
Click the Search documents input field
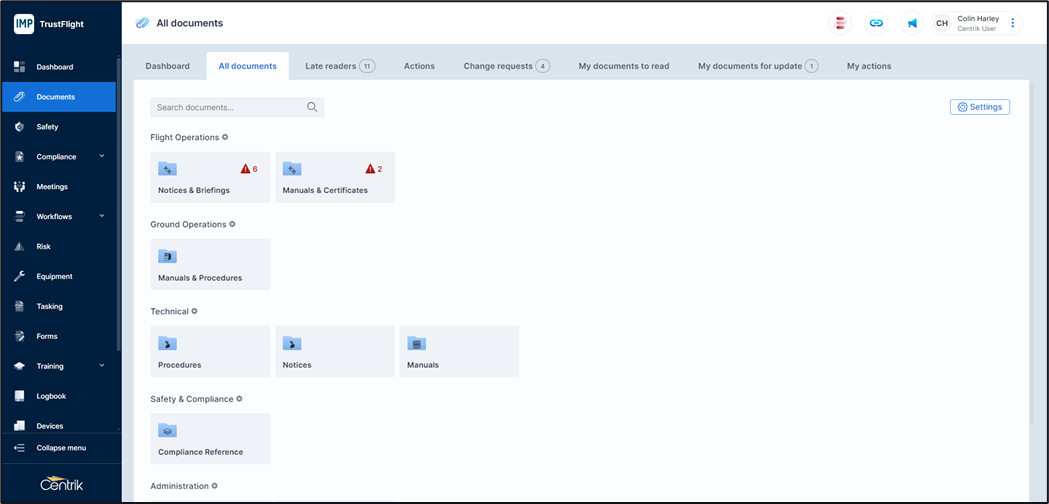click(x=228, y=107)
